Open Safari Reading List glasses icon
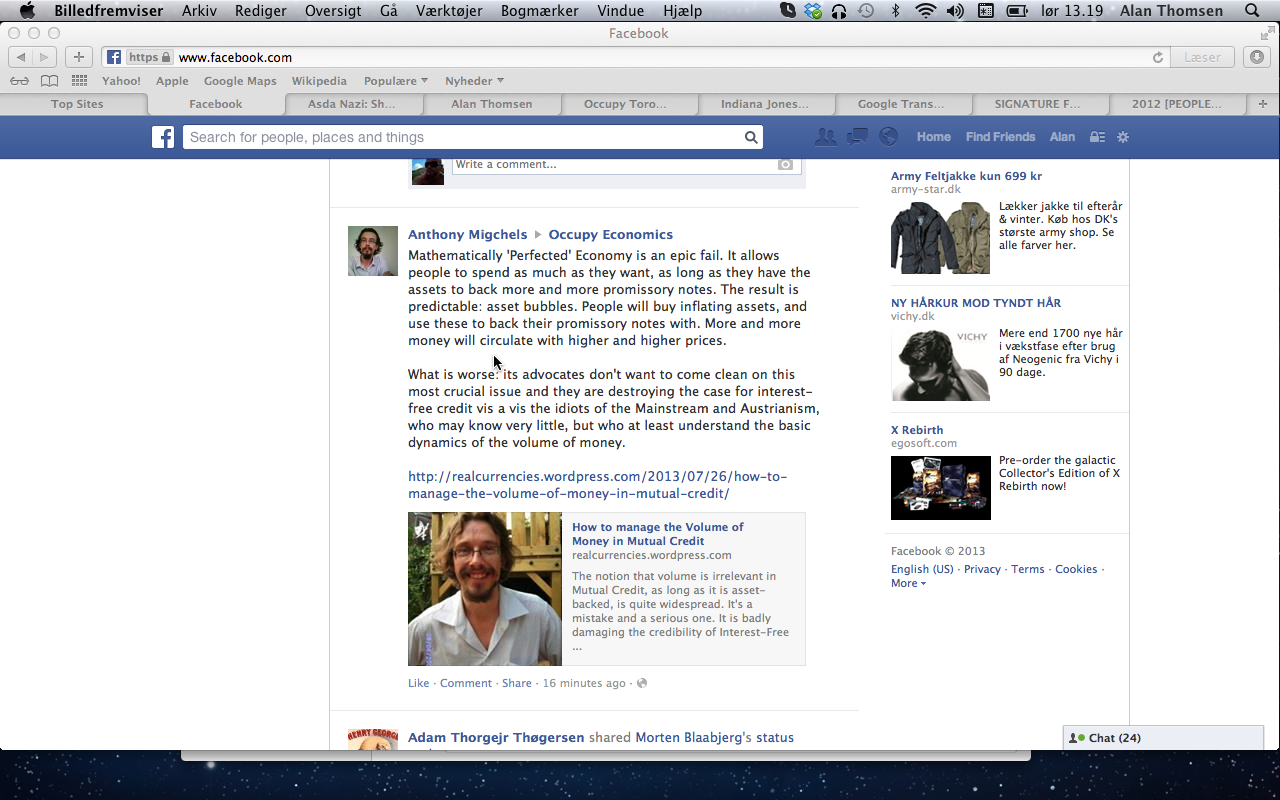 click(20, 81)
